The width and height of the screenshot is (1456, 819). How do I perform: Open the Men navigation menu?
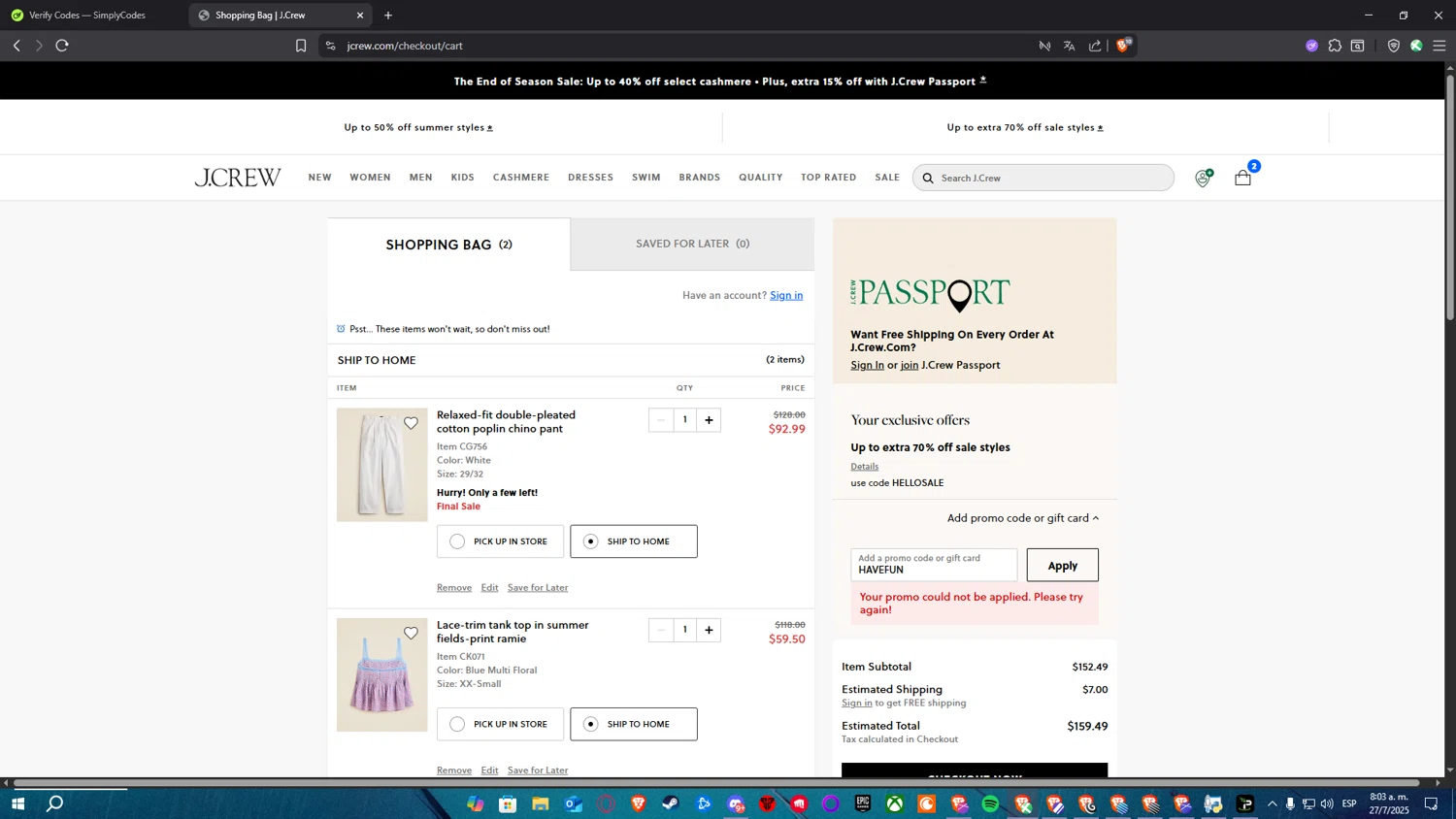[420, 178]
